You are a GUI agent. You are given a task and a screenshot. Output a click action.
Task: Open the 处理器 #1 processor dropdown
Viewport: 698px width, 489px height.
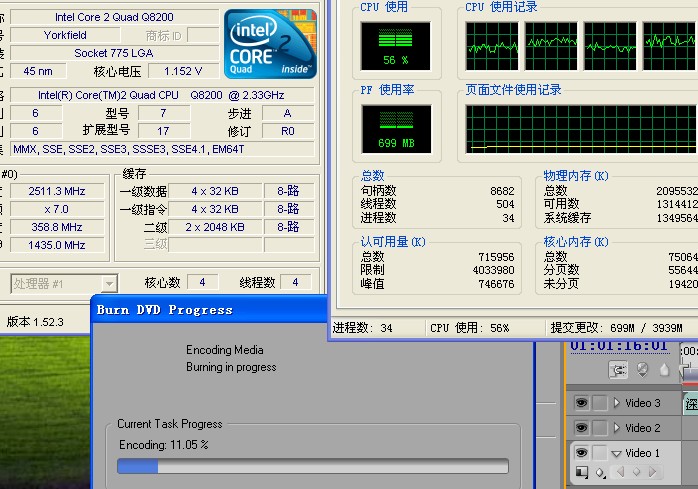tap(65, 283)
